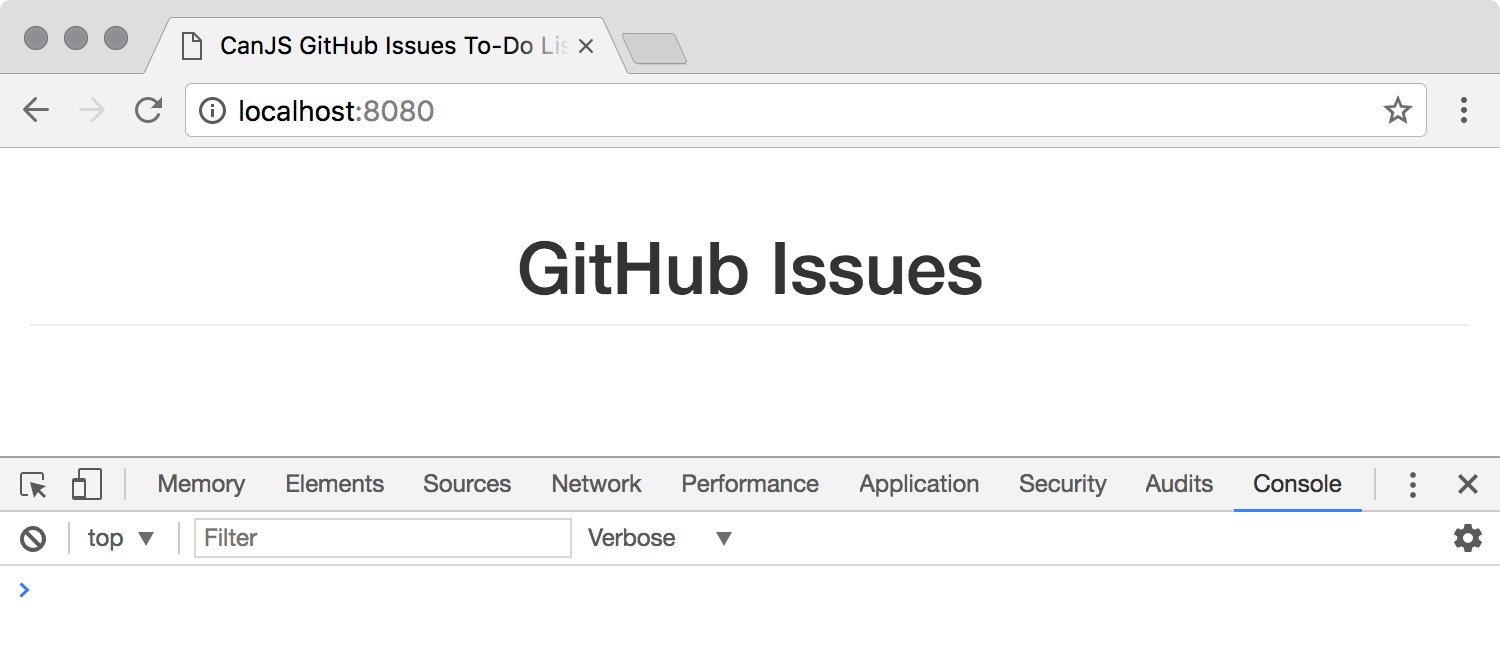
Task: Open the Verbose log level dropdown
Action: (660, 538)
